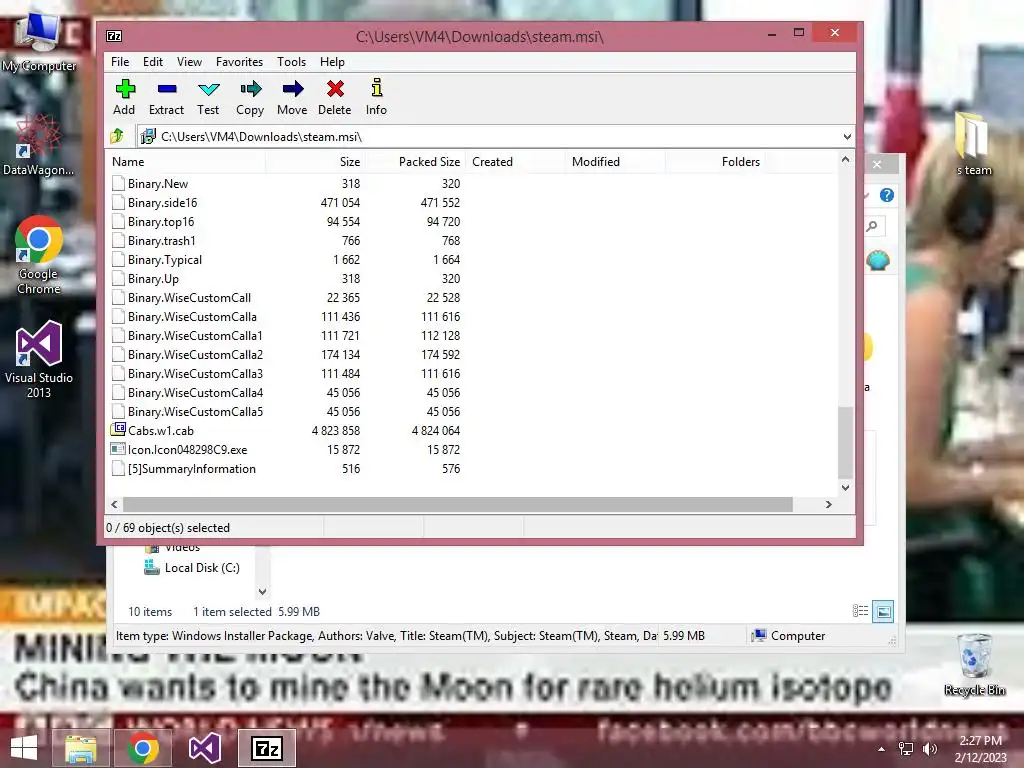Viewport: 1024px width, 768px height.
Task: Select the Cabs.w1.cab archive file
Action: coord(161,430)
